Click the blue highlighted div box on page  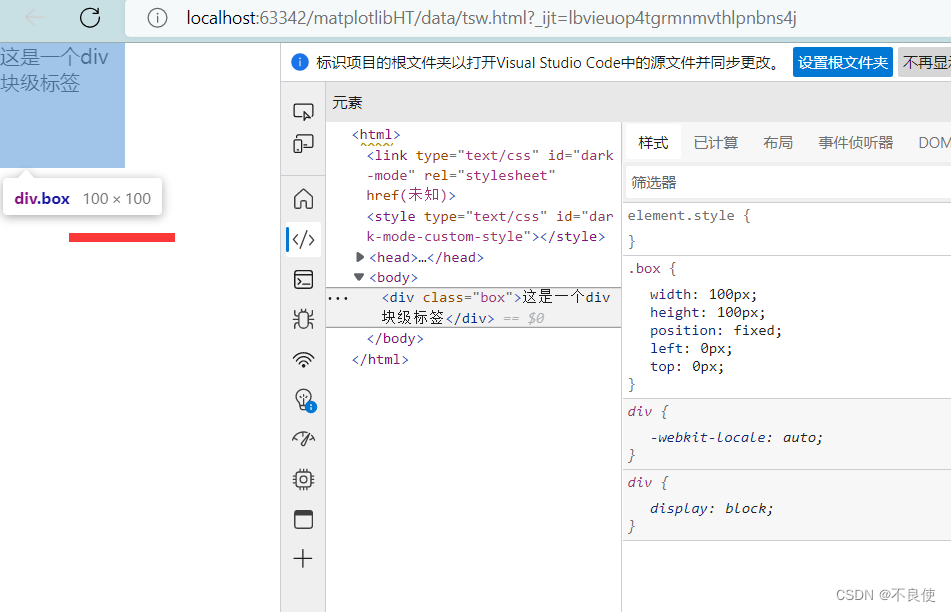[x=62, y=105]
